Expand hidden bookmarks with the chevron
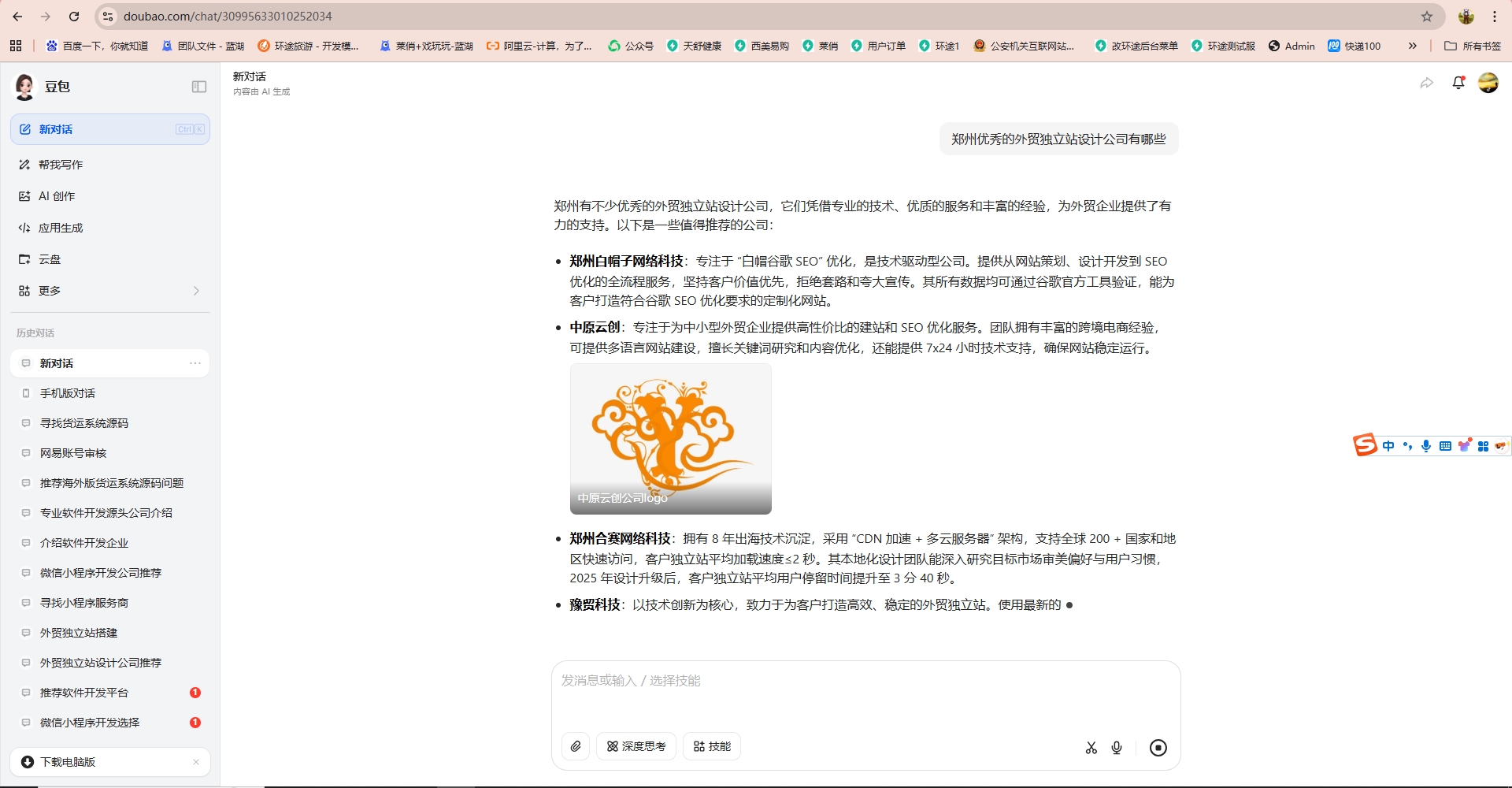Screen dimensions: 1512x788 coord(1412,46)
